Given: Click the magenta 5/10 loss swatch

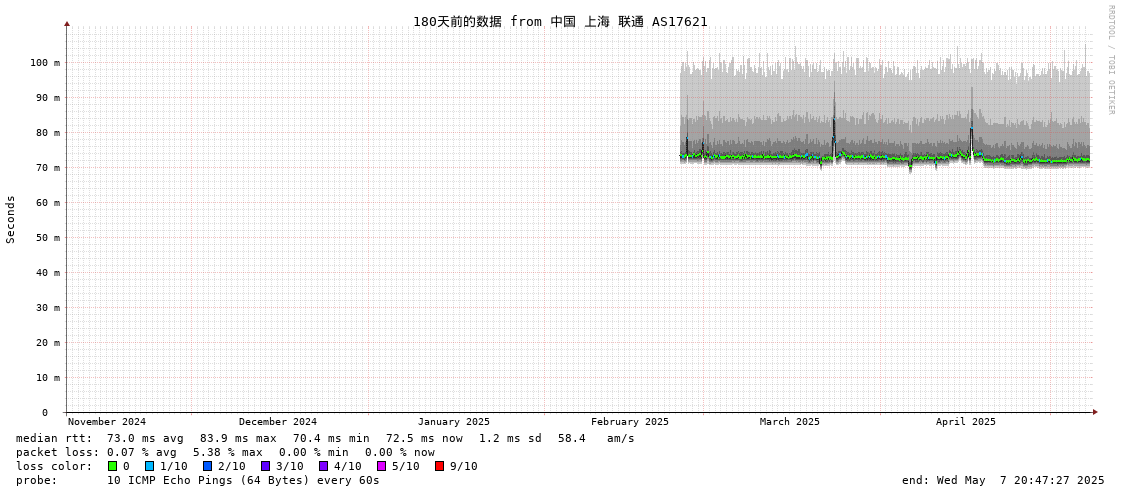Looking at the screenshot, I should pyautogui.click(x=381, y=466).
